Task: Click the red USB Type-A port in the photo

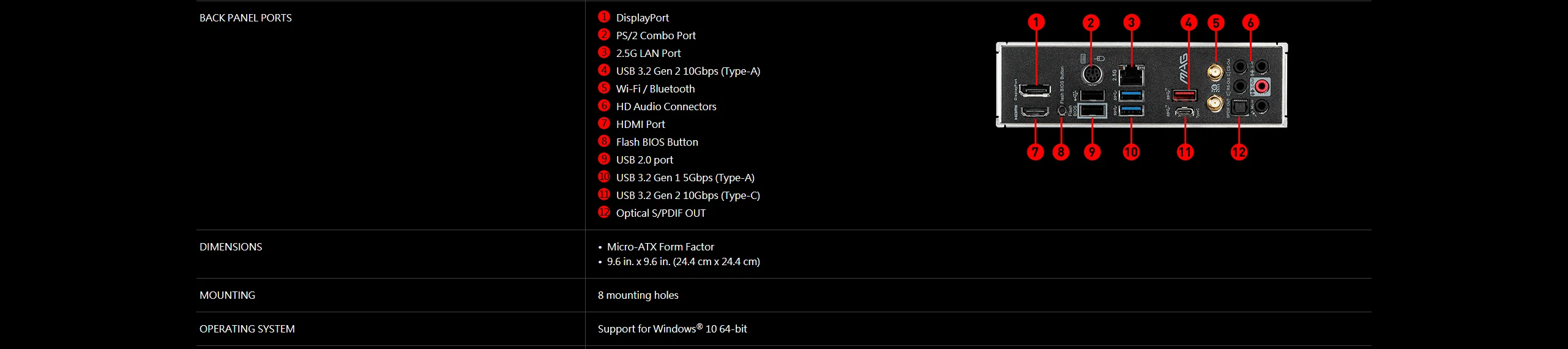Action: (1184, 96)
